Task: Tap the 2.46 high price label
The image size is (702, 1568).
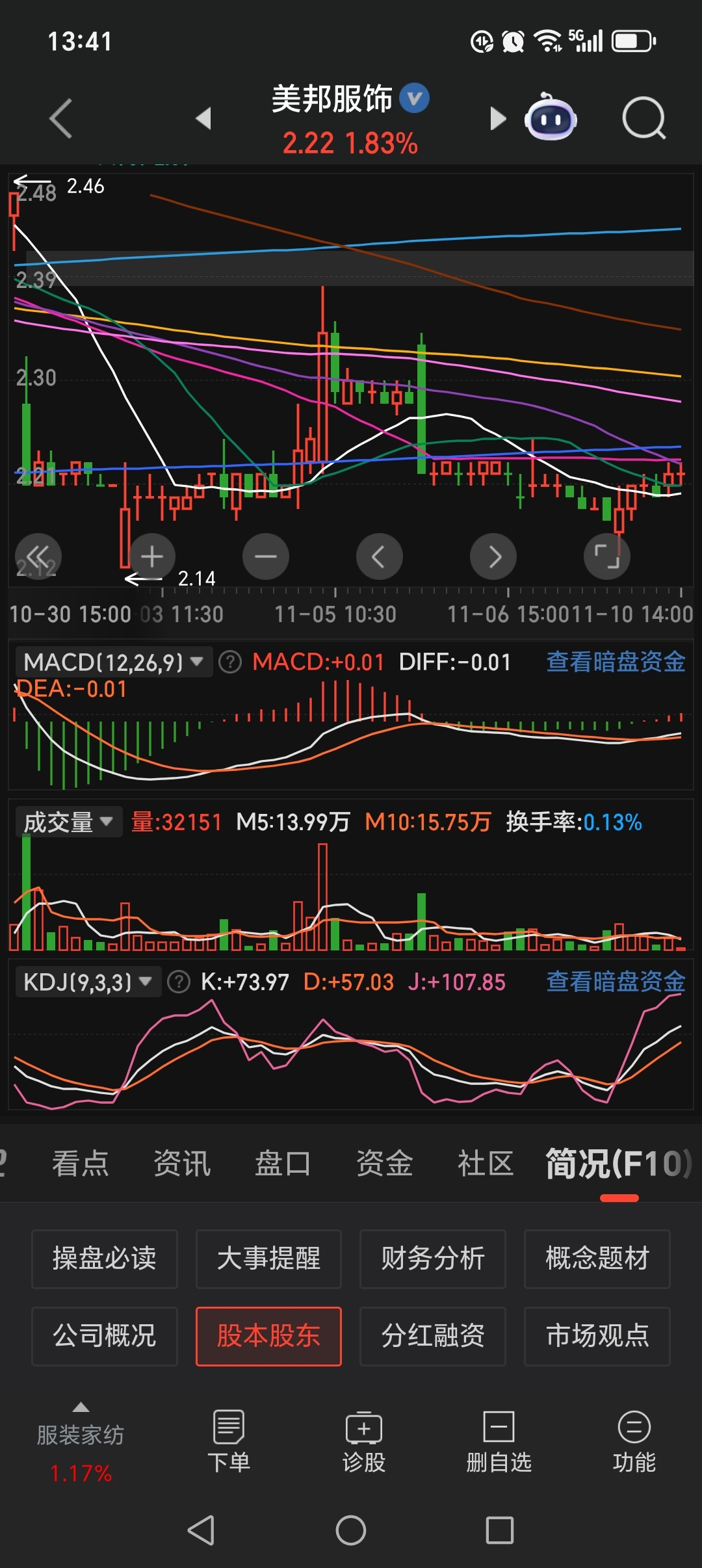Action: [85, 187]
